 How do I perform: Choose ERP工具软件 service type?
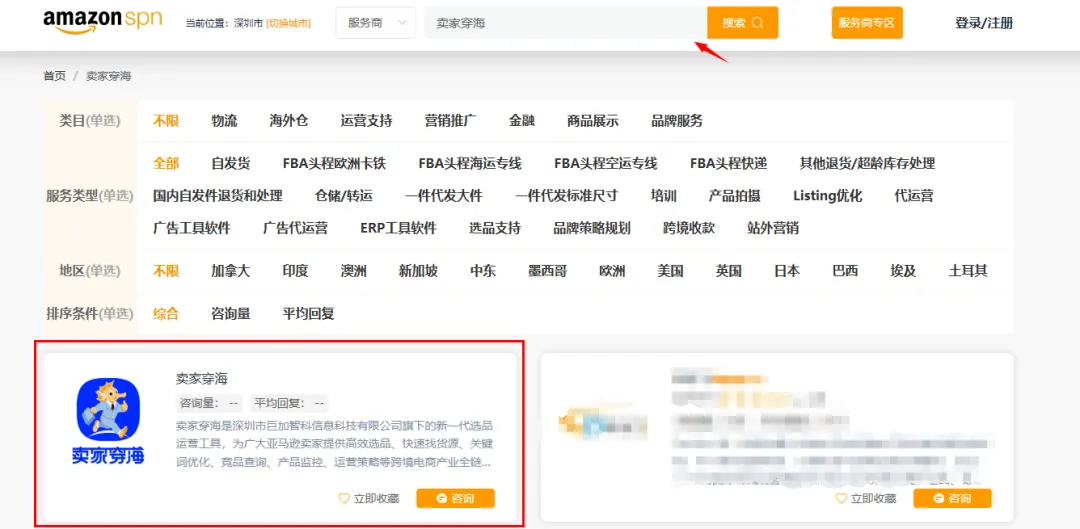point(399,228)
